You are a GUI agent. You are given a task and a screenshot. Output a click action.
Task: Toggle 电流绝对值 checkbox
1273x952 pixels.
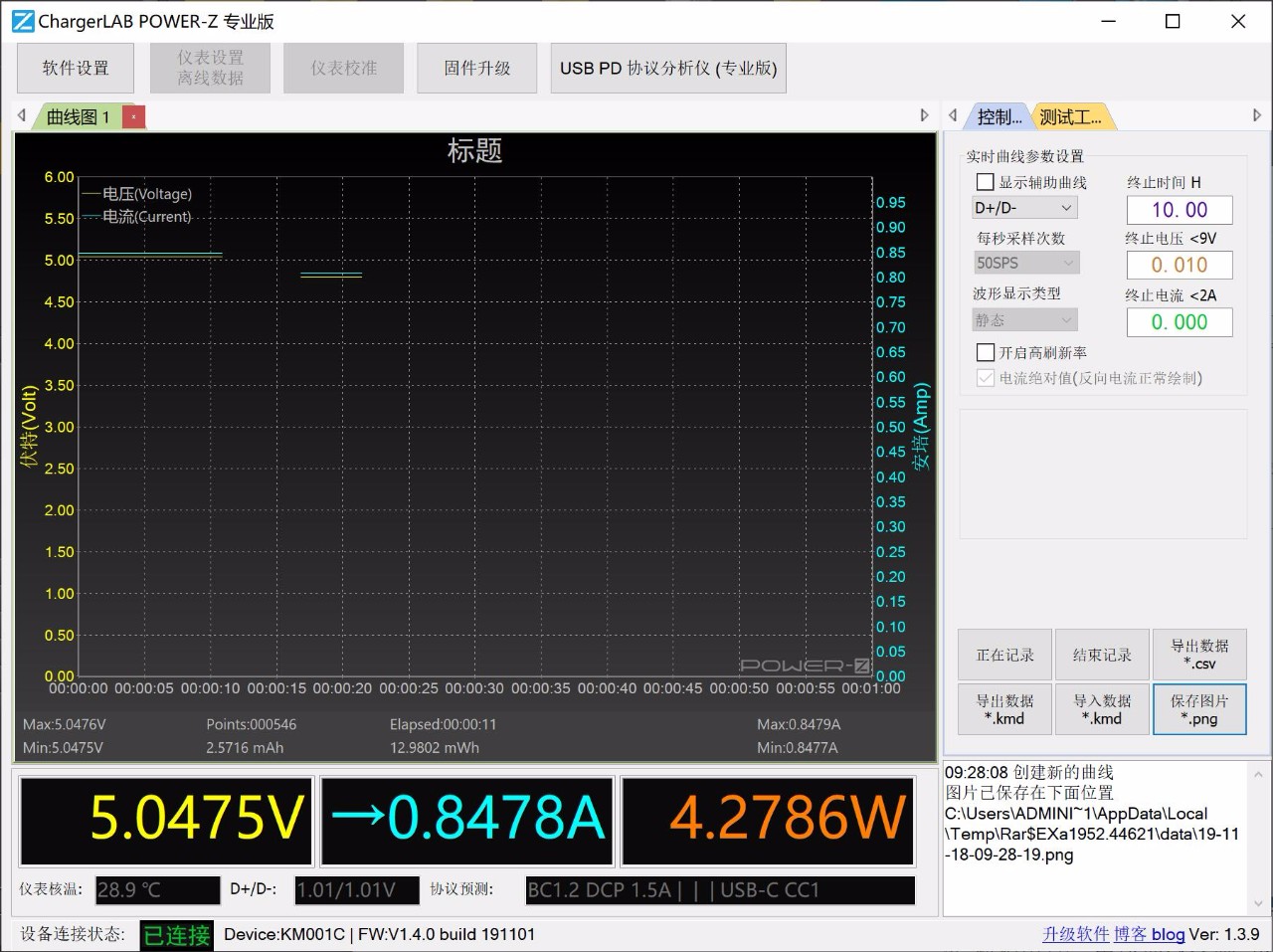click(986, 378)
